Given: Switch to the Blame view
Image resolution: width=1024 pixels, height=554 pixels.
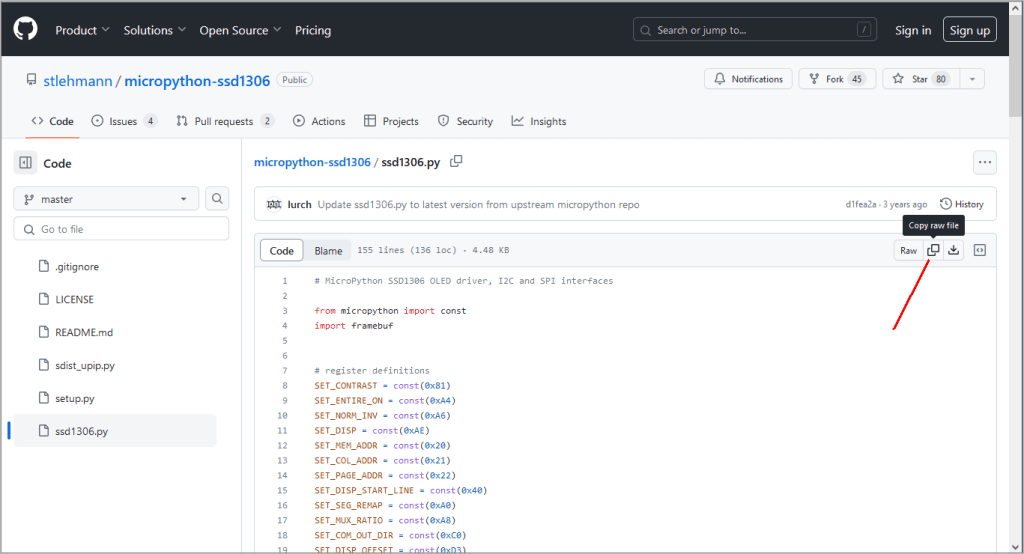Looking at the screenshot, I should [328, 251].
